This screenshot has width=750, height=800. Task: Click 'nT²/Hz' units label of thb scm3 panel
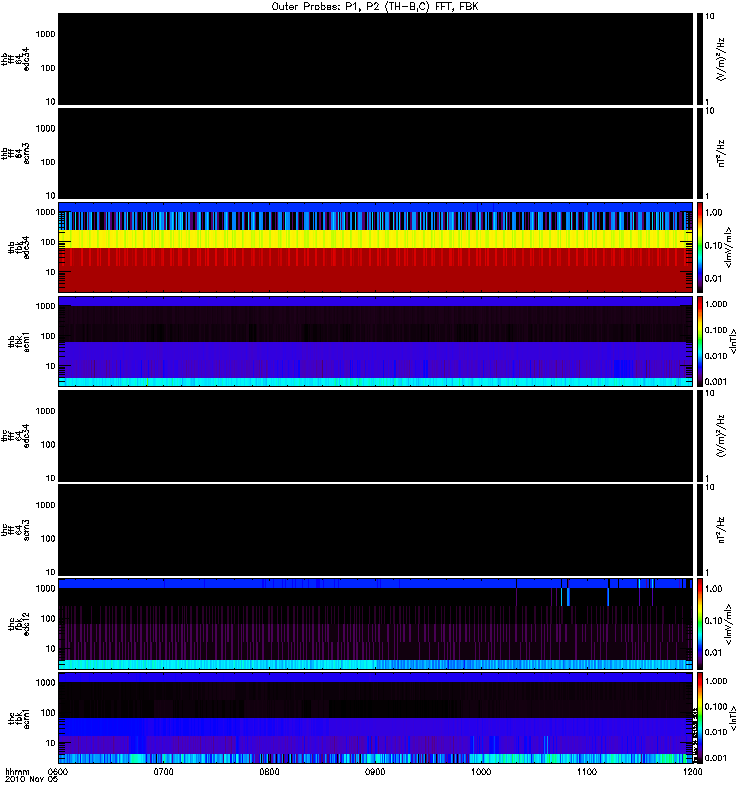coord(721,154)
